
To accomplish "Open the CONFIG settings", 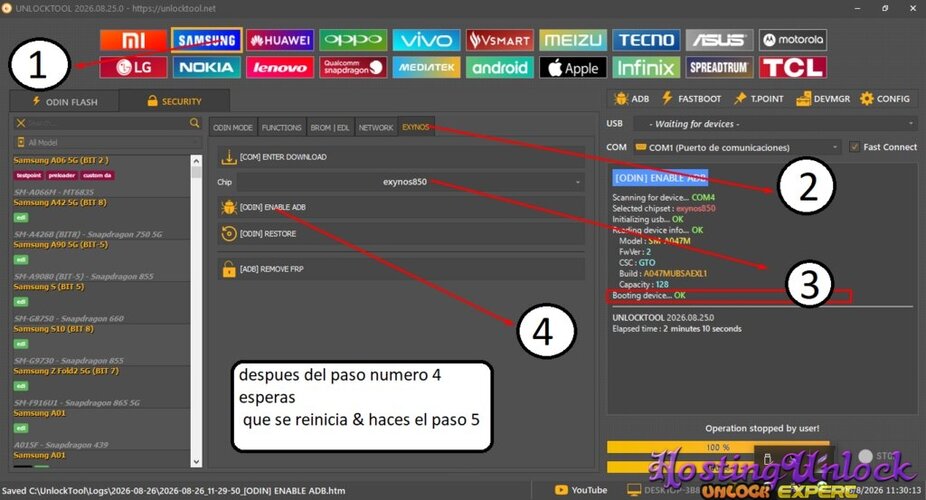I will pos(885,99).
